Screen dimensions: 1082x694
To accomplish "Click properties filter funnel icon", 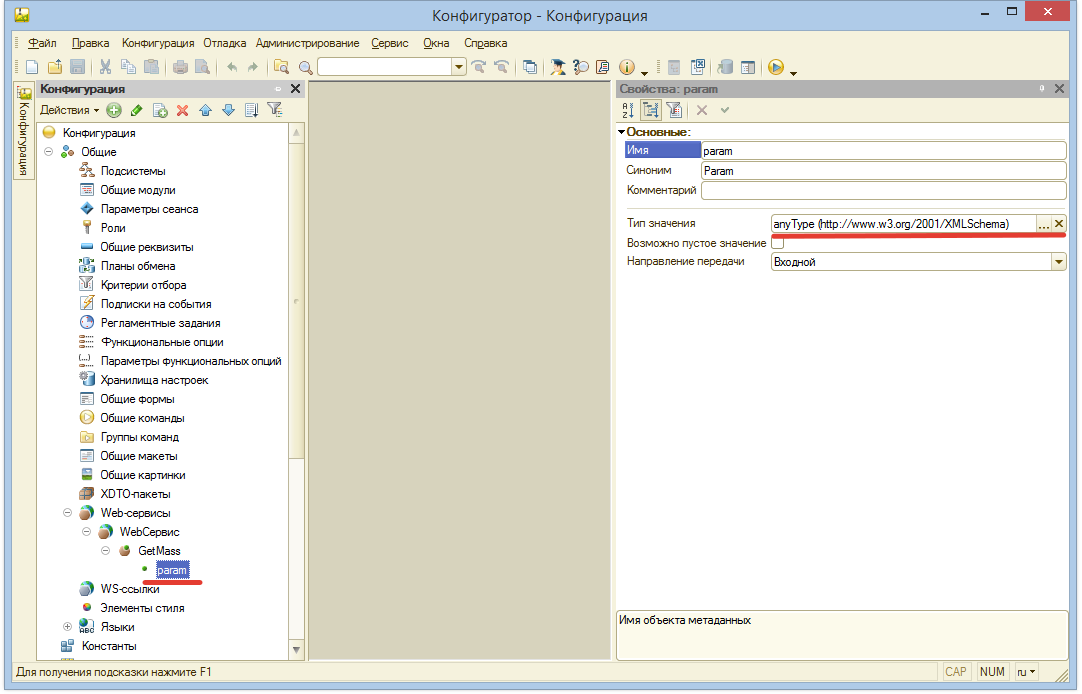I will tap(674, 110).
